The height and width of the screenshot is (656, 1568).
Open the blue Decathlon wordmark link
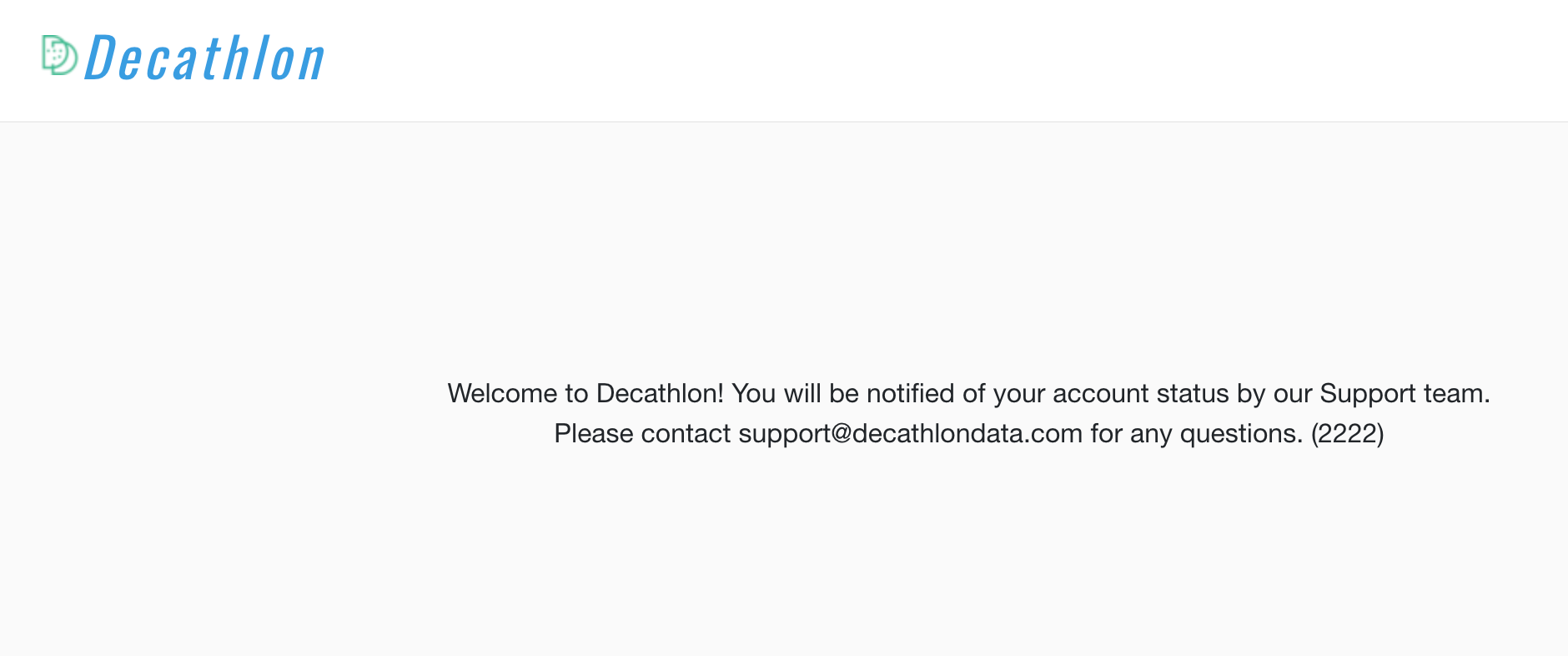pyautogui.click(x=204, y=58)
